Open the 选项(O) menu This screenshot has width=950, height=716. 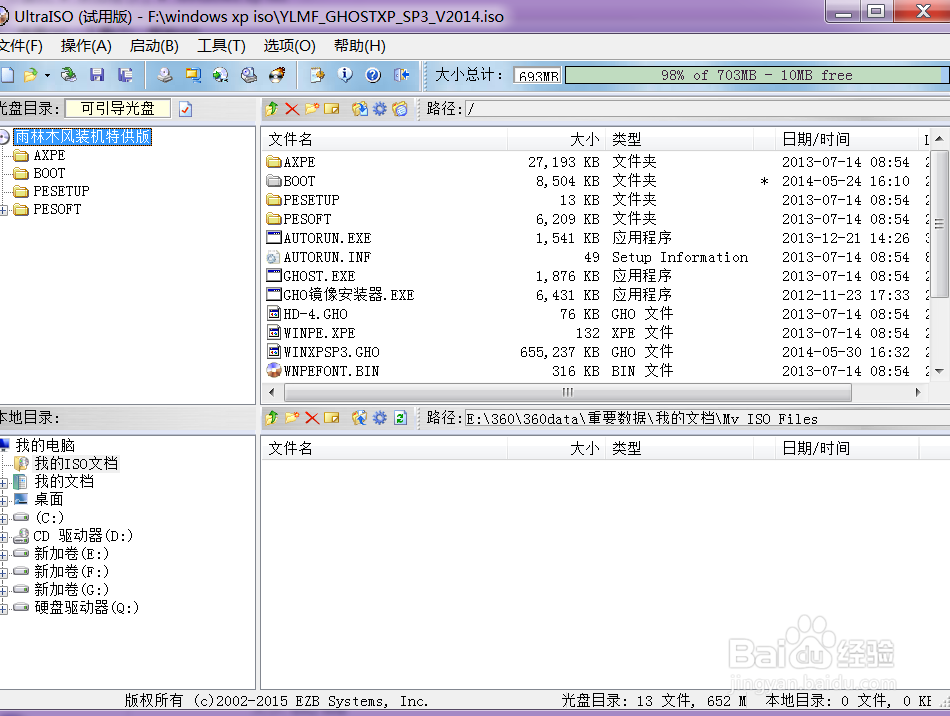coord(289,46)
